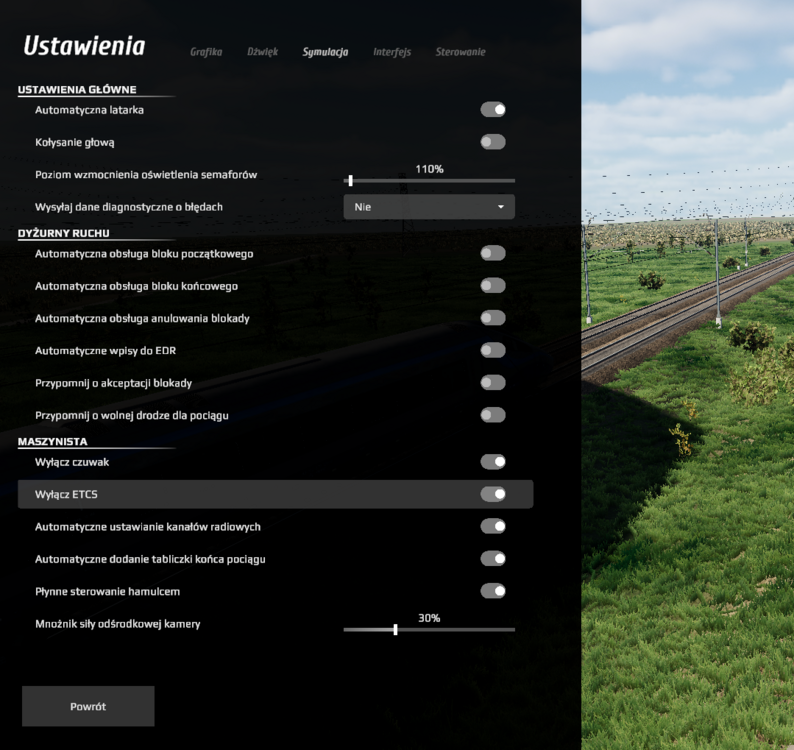Viewport: 794px width, 750px height.
Task: Enable Przypomnij o akceptacji blokady
Action: pyautogui.click(x=493, y=383)
